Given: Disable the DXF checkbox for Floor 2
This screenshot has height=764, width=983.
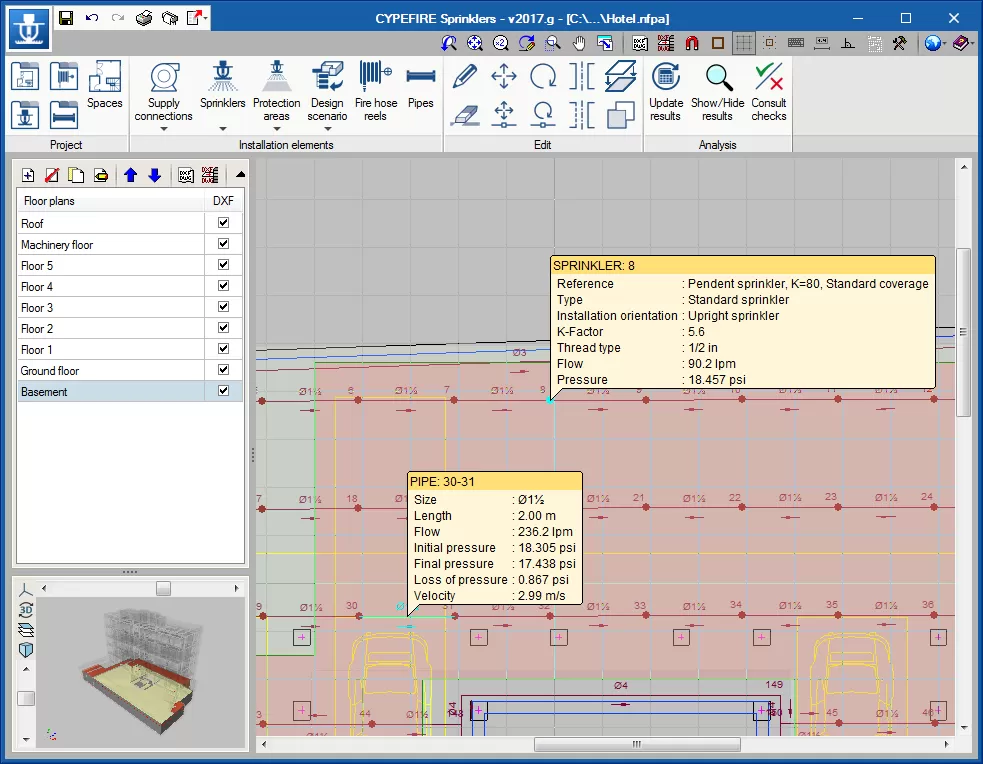Looking at the screenshot, I should click(x=223, y=328).
